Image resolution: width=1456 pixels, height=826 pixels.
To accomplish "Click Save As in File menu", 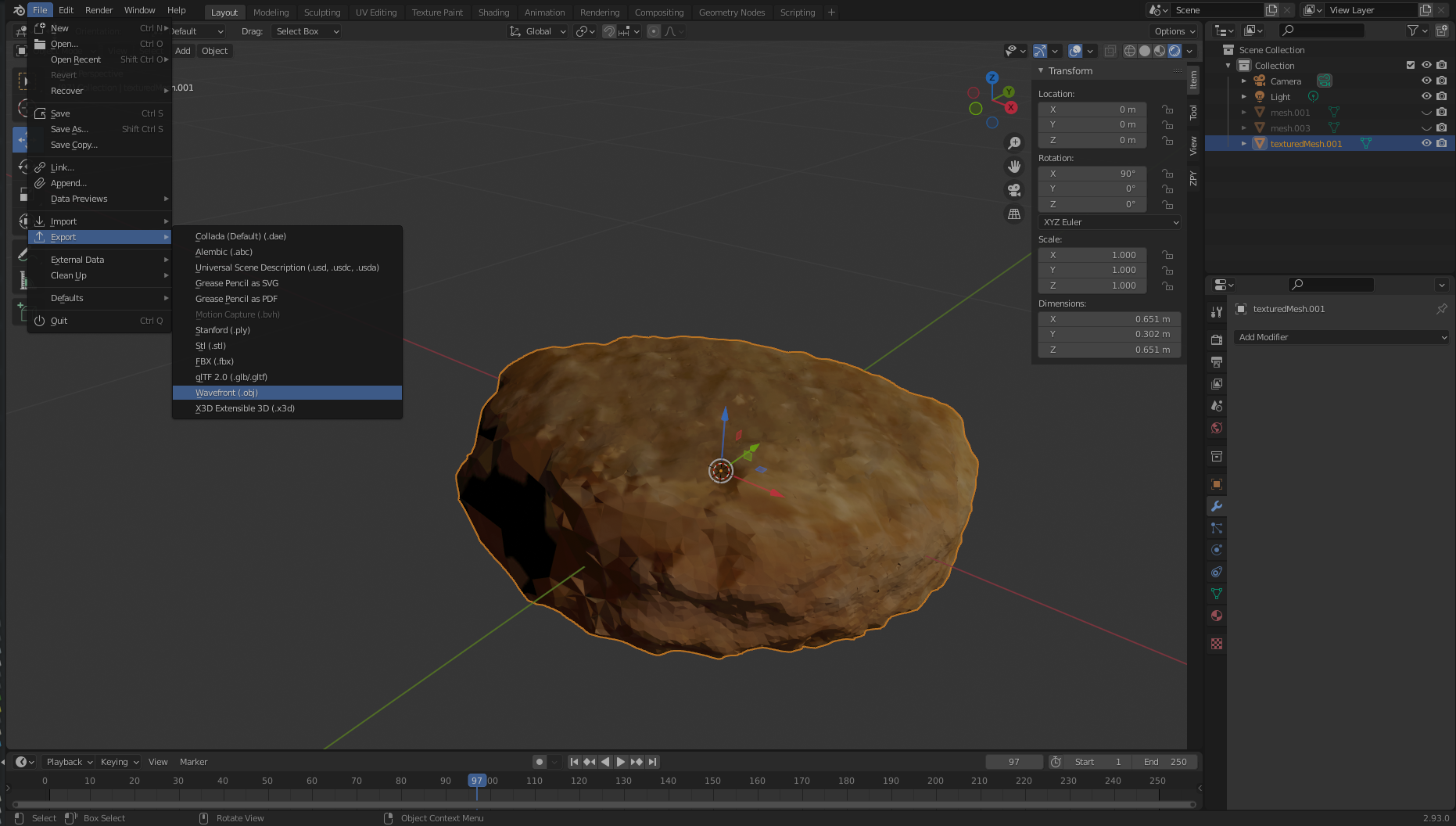I will click(x=70, y=129).
